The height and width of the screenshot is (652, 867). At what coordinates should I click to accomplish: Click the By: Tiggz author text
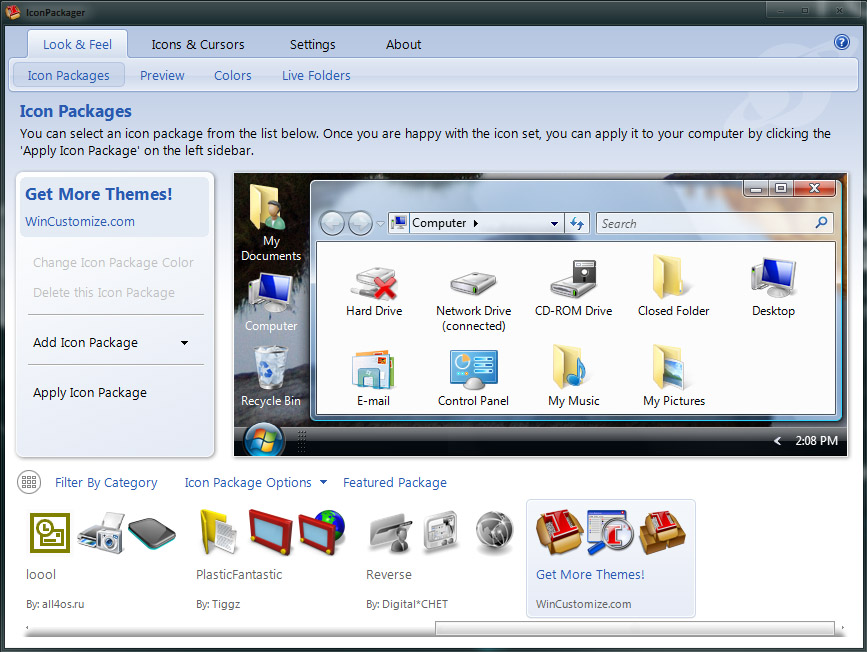pyautogui.click(x=218, y=604)
